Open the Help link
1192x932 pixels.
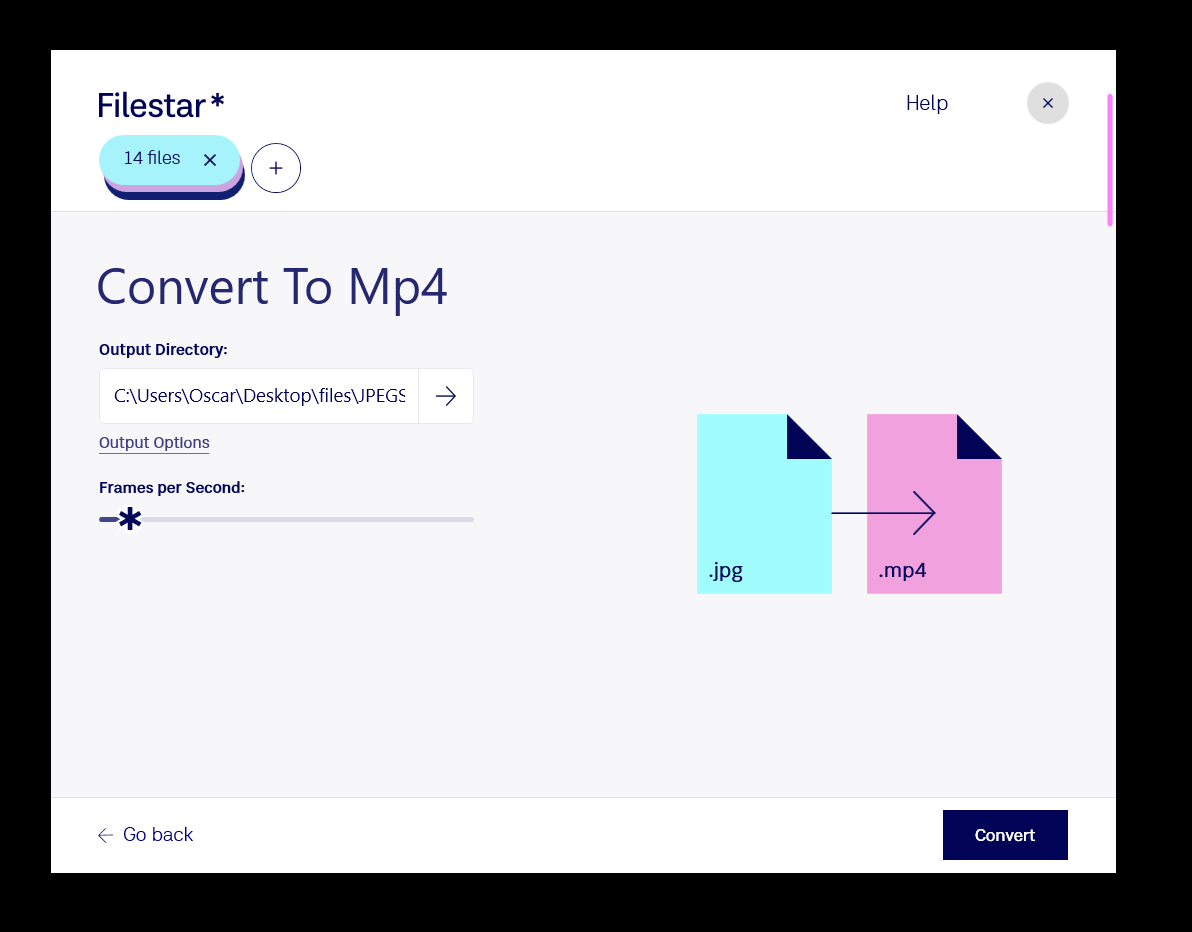(927, 103)
